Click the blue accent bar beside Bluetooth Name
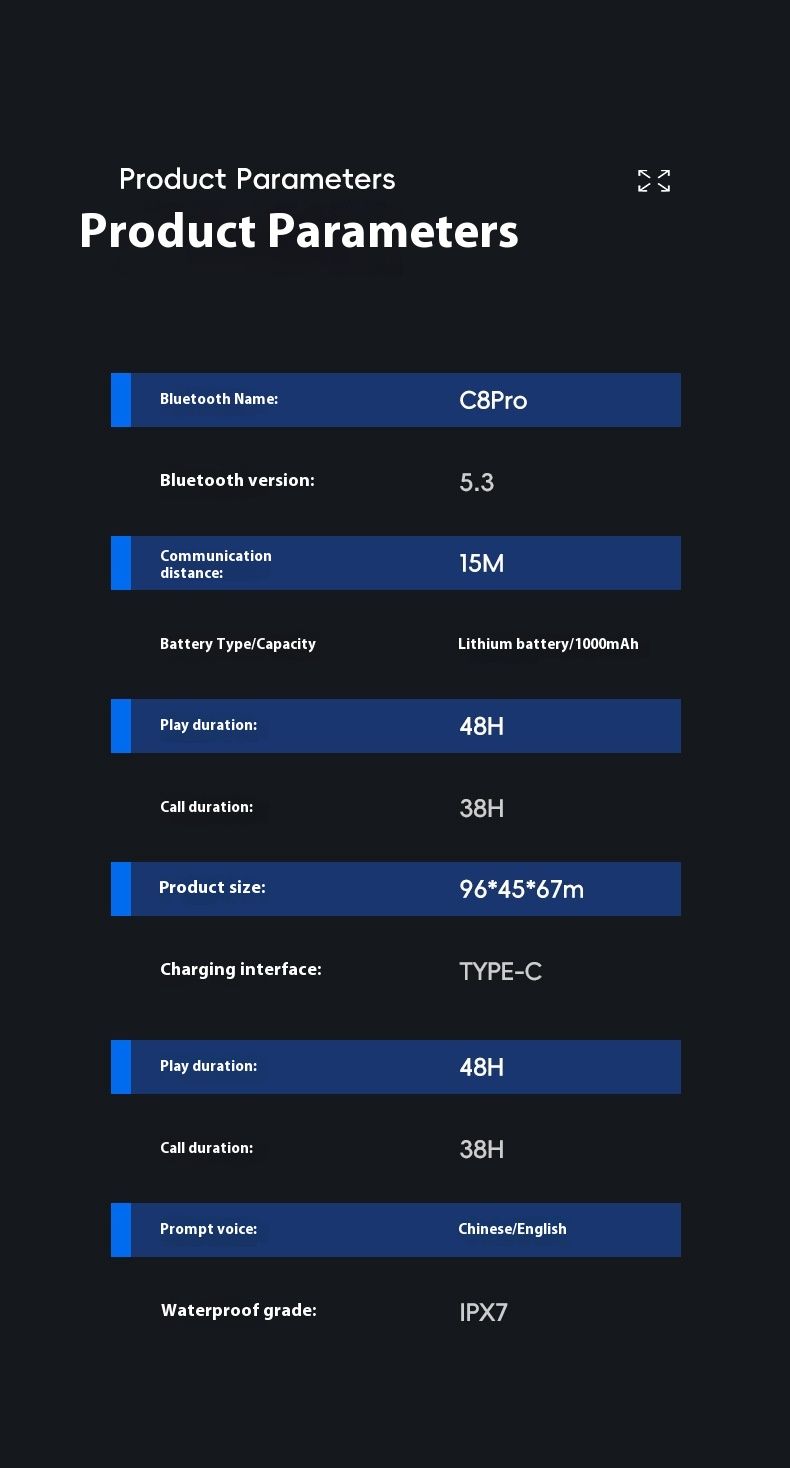The width and height of the screenshot is (790, 1468). [x=121, y=400]
